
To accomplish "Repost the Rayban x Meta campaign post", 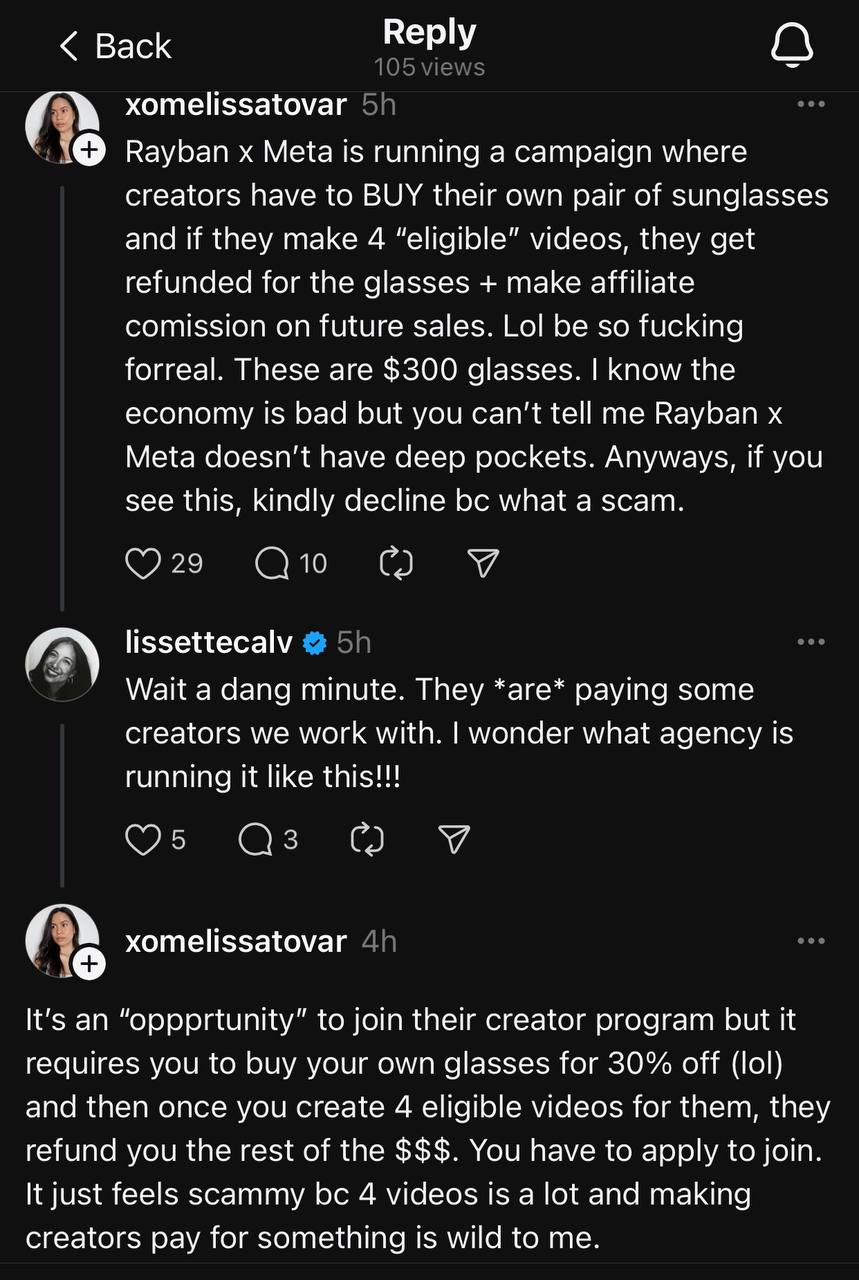I will [397, 564].
